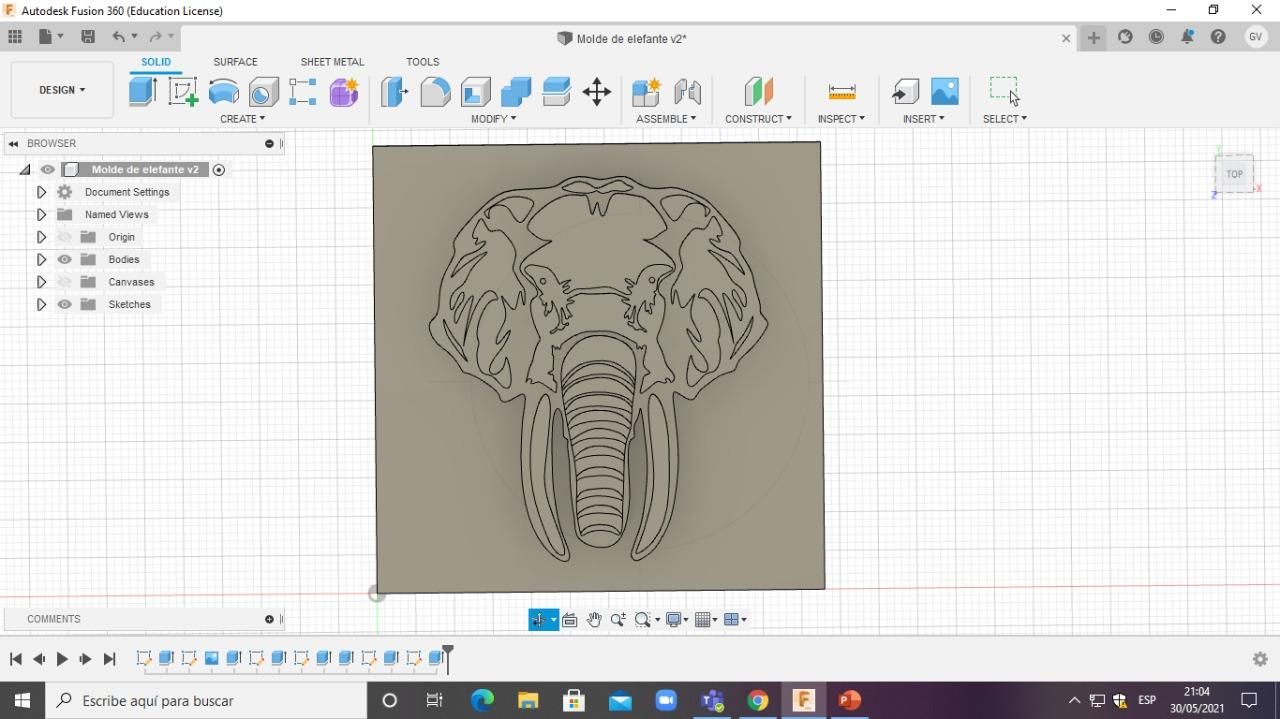The width and height of the screenshot is (1280, 719).
Task: Open the INSPECT dropdown menu
Action: point(841,119)
